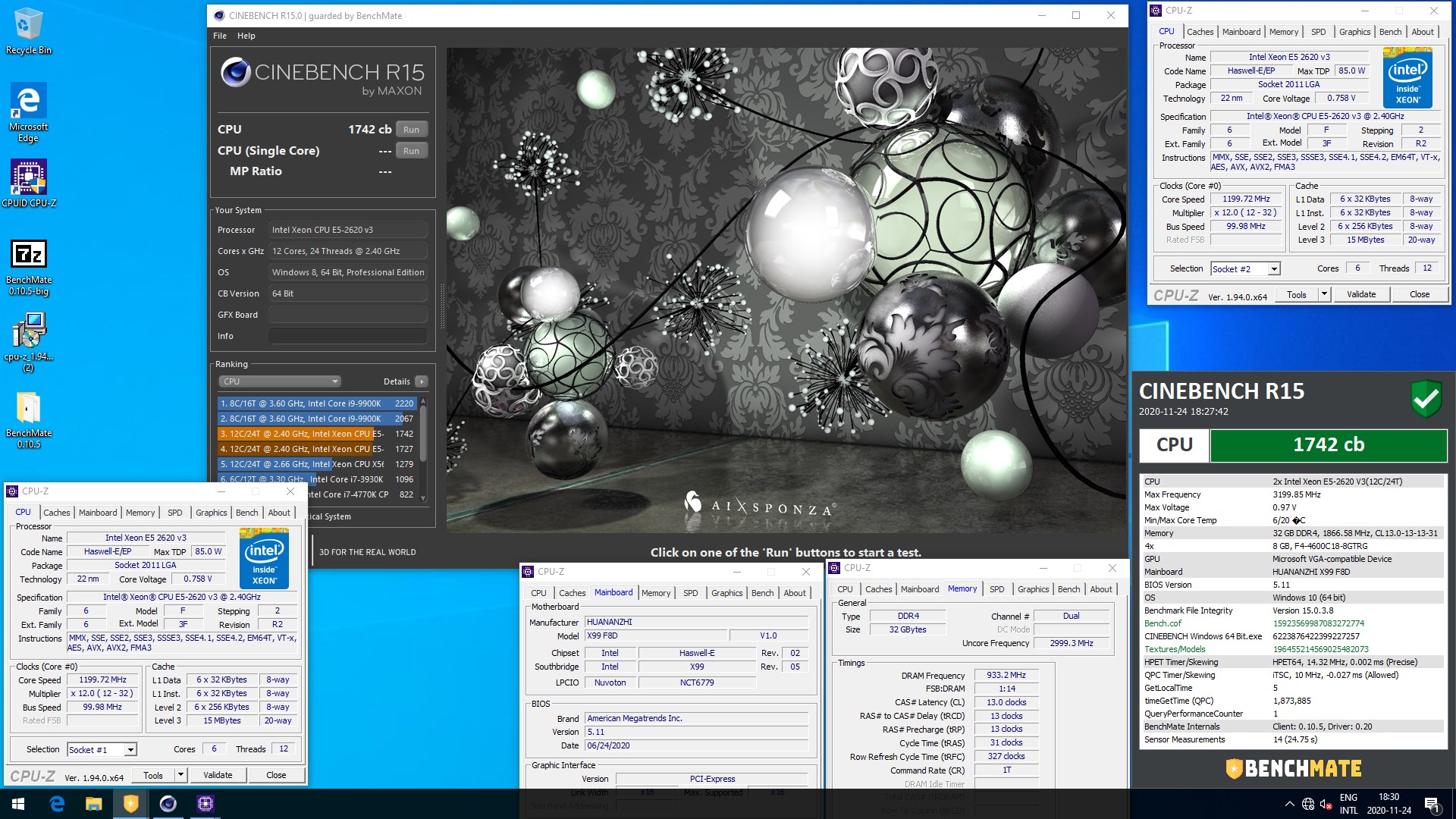This screenshot has height=819, width=1456.
Task: Open About tab in Mainboard CPU-Z window
Action: tap(795, 593)
